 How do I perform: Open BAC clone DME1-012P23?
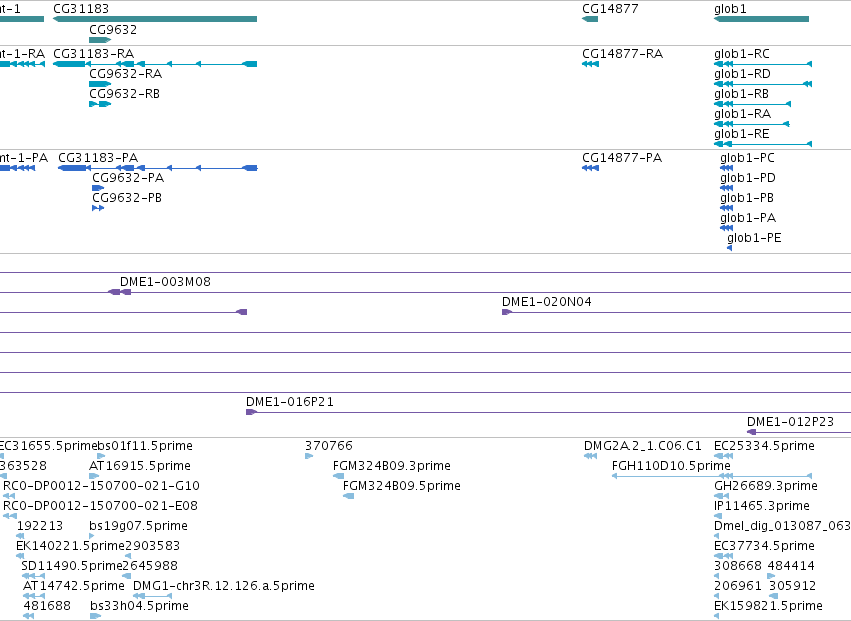(790, 422)
